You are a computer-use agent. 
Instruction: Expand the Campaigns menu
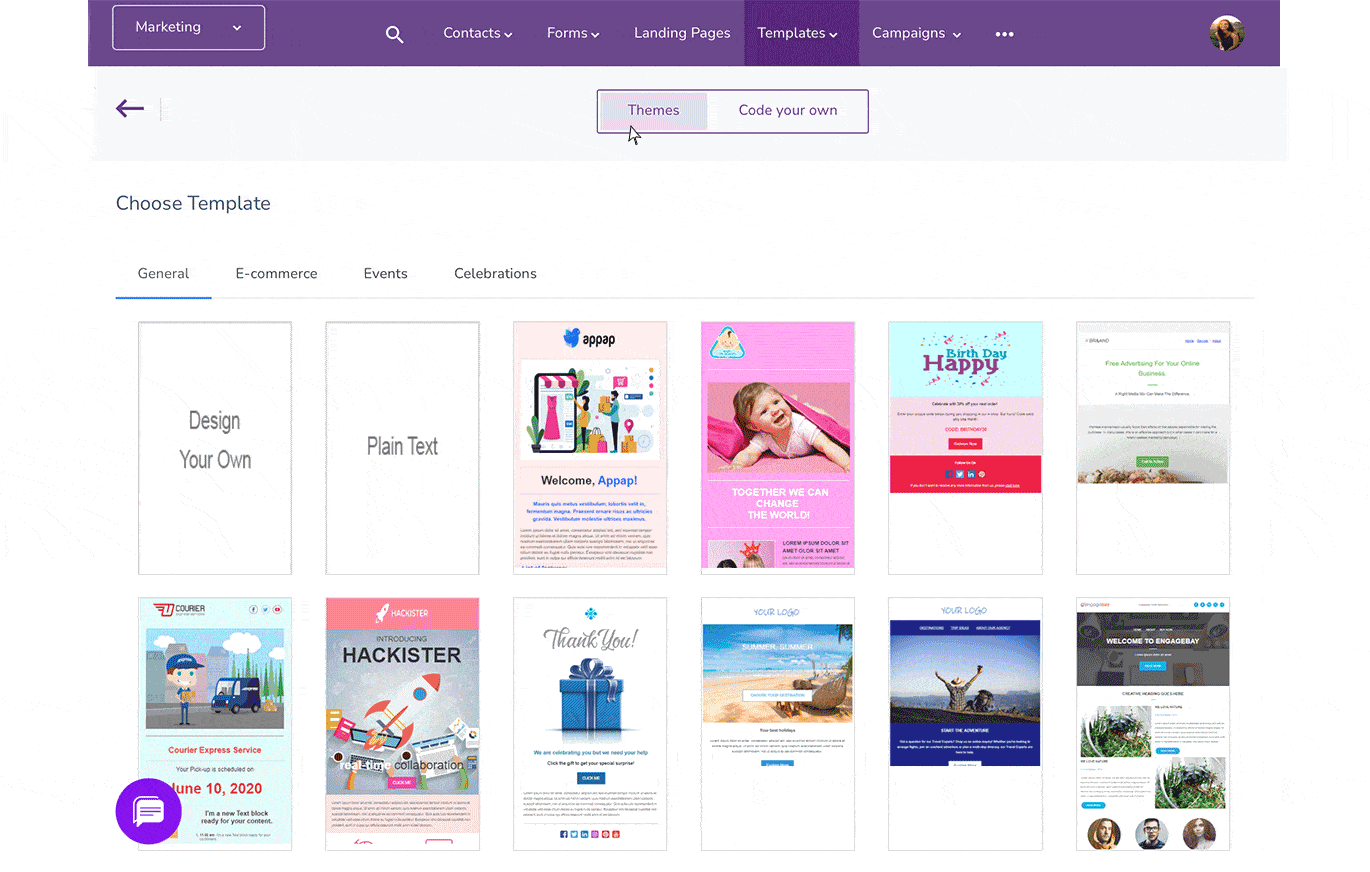tap(917, 33)
